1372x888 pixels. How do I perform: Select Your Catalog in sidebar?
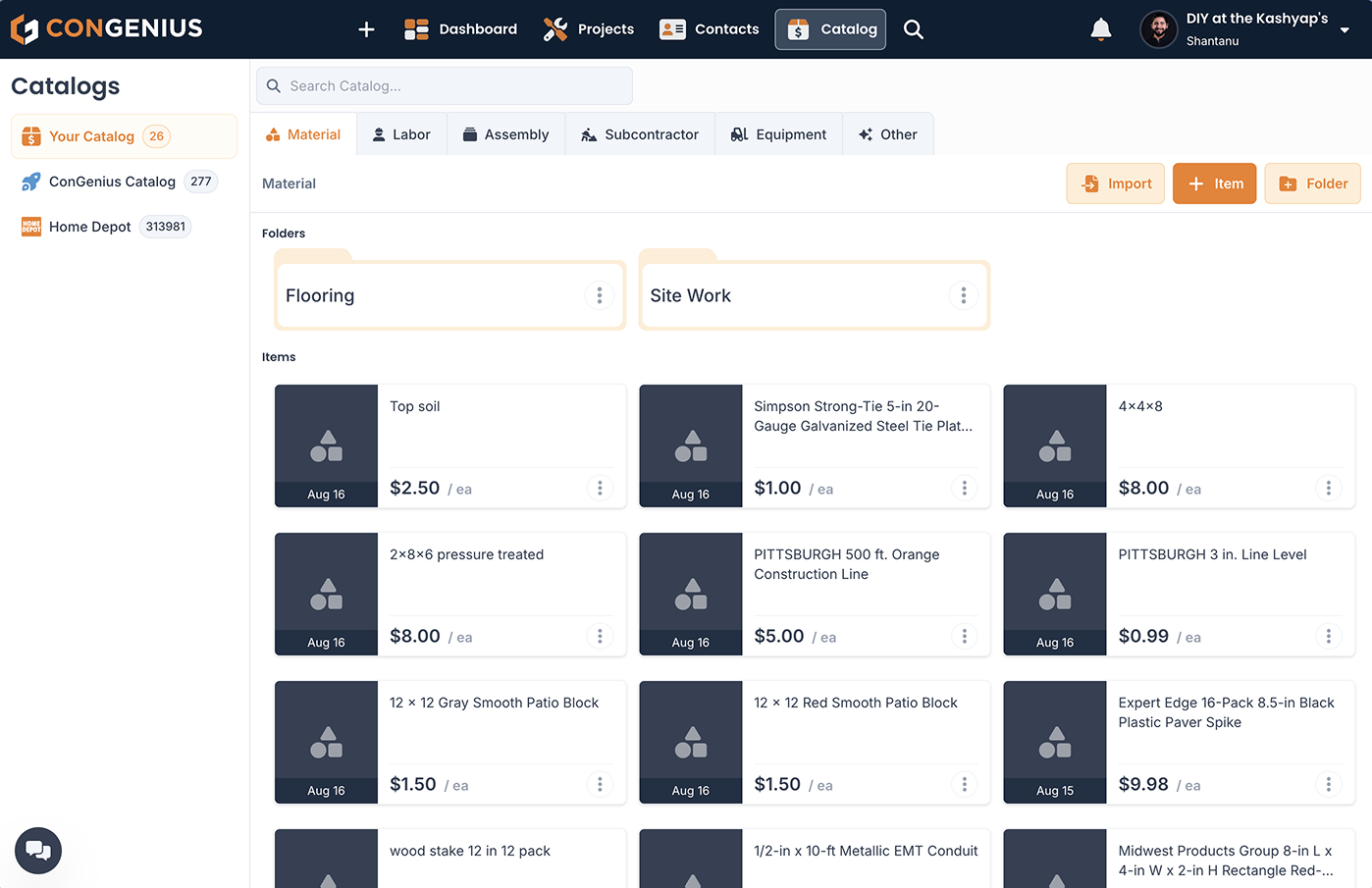(124, 136)
